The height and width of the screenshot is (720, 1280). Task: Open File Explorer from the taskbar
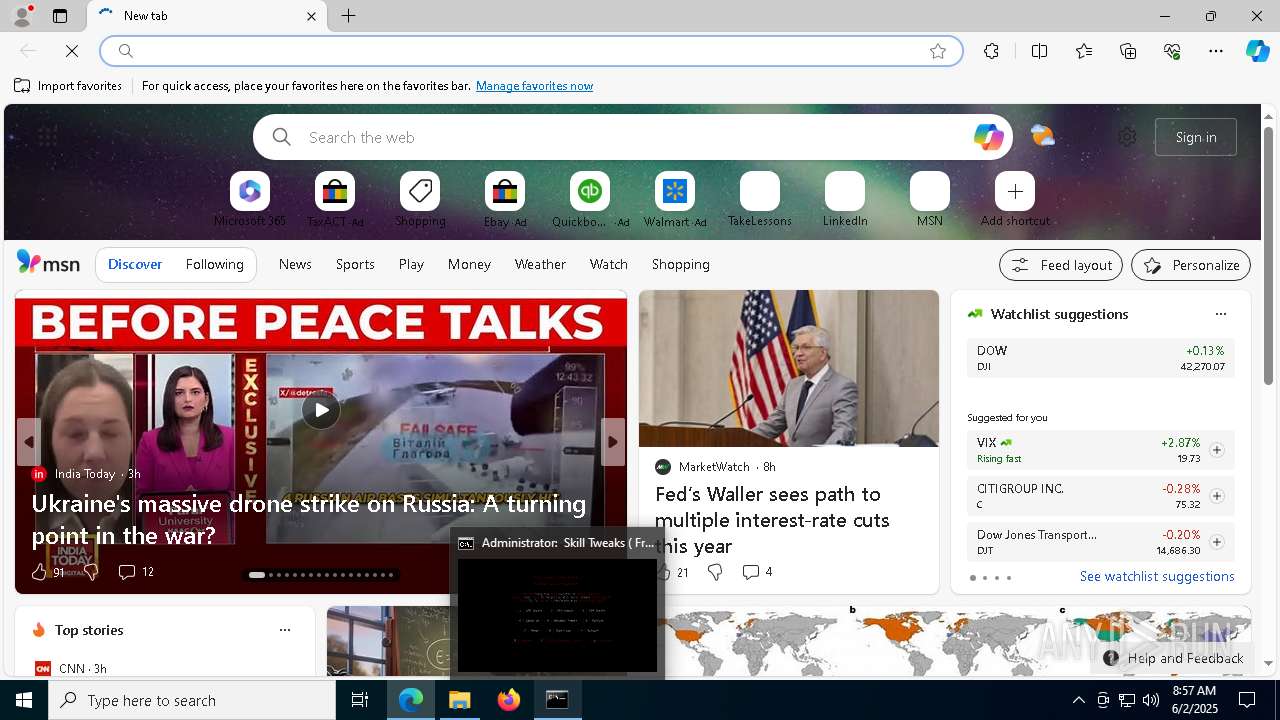pos(460,700)
